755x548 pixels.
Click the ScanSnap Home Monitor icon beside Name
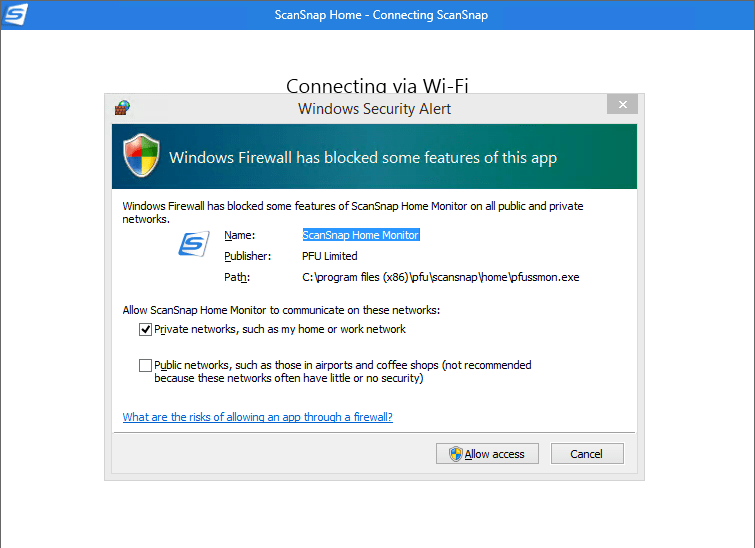pyautogui.click(x=193, y=243)
